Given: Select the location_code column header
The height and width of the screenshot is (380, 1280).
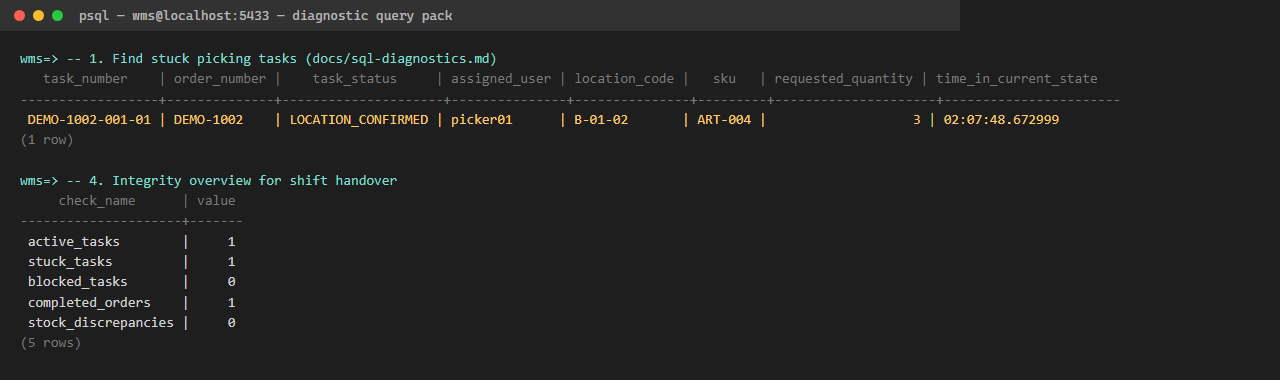Looking at the screenshot, I should 624,78.
